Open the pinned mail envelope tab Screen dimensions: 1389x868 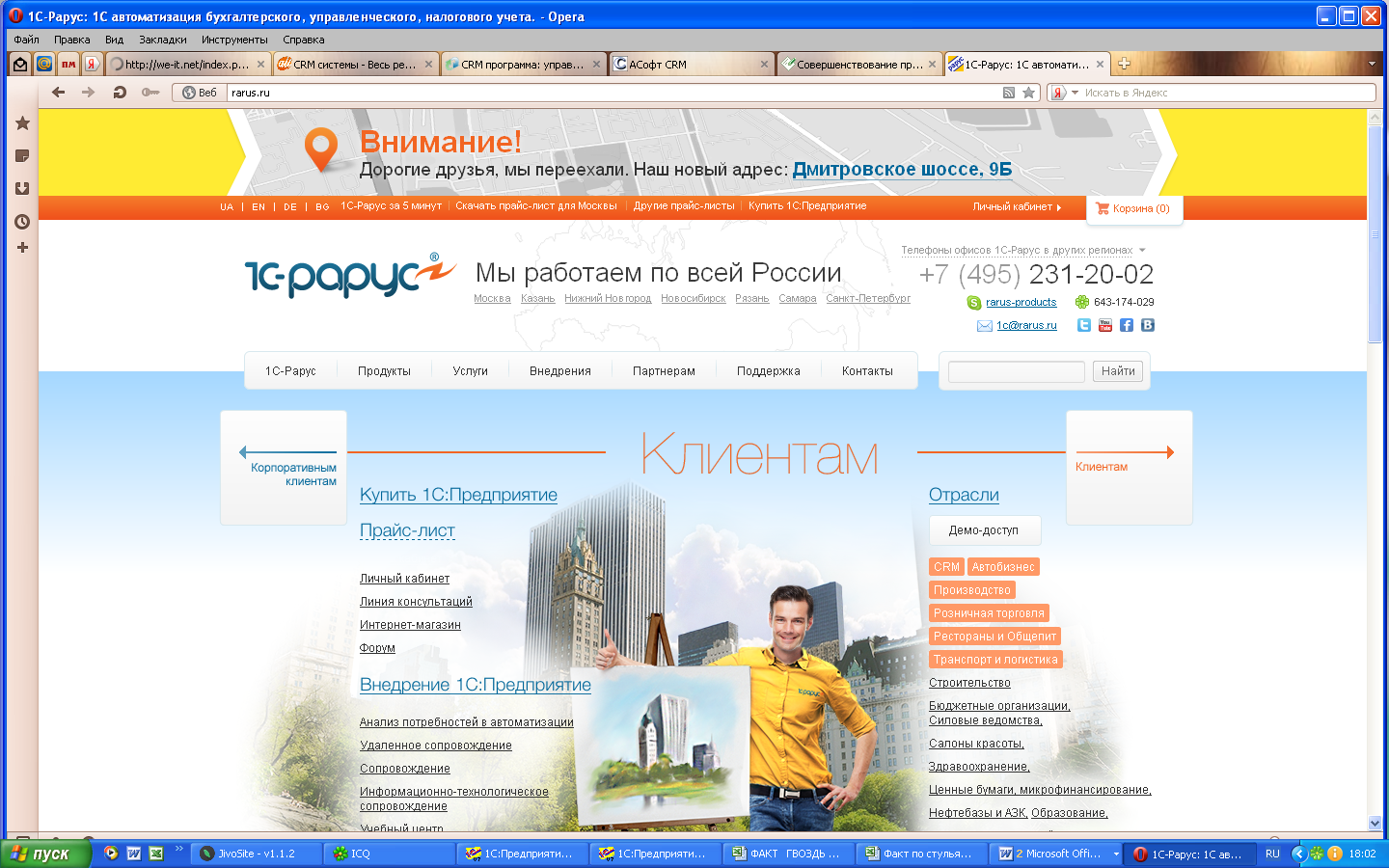pos(19,65)
